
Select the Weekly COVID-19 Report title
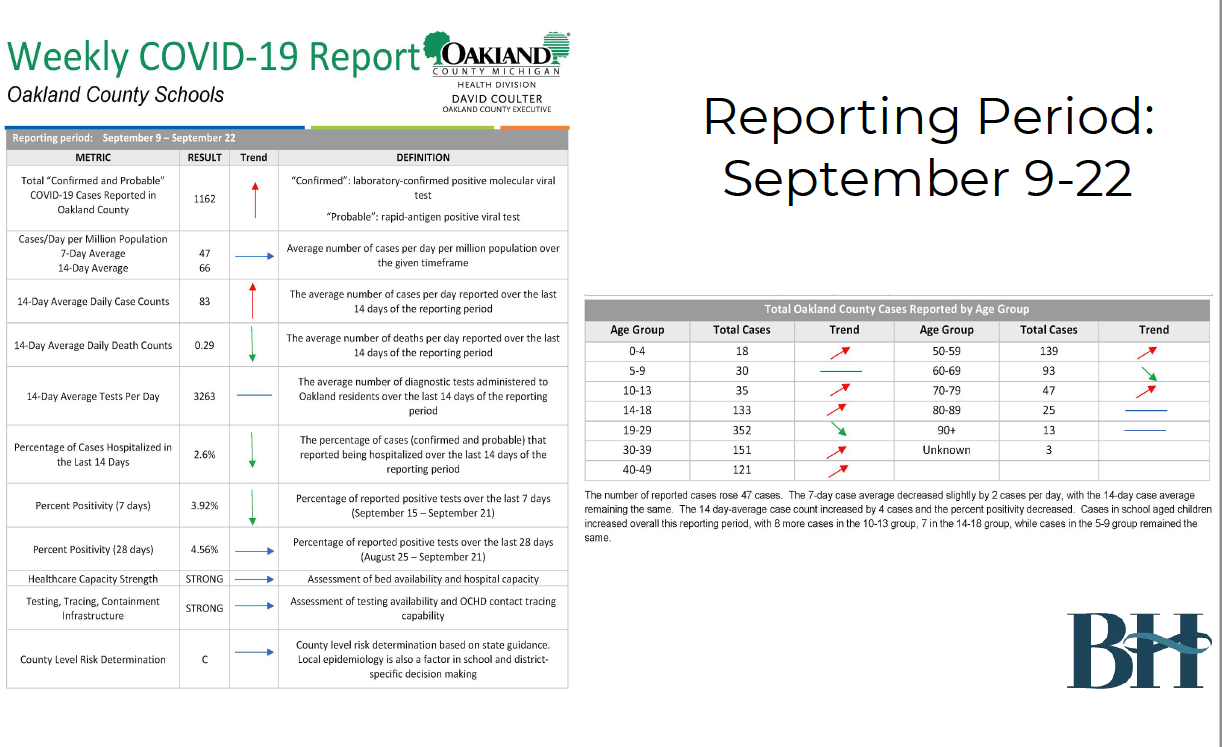coord(212,56)
